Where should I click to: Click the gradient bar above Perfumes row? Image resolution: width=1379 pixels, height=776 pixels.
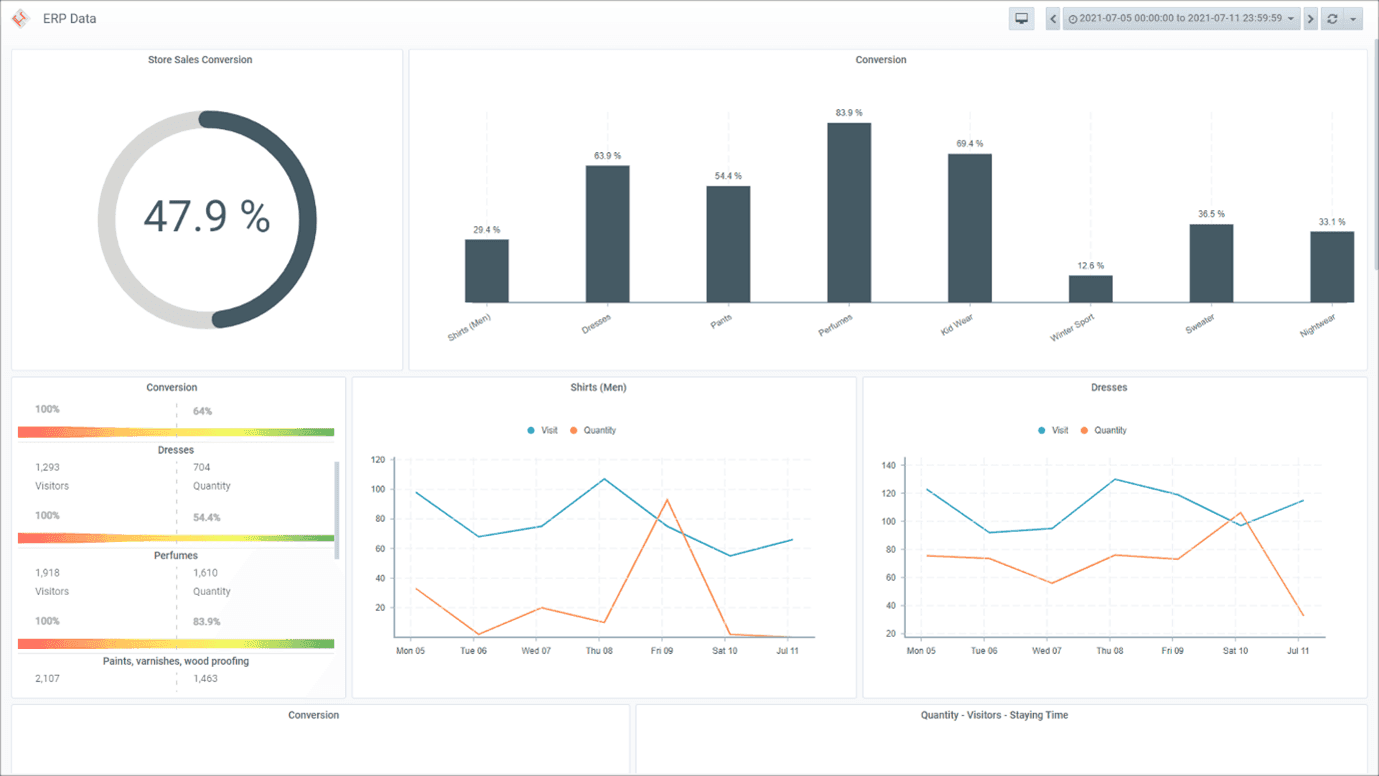click(176, 538)
